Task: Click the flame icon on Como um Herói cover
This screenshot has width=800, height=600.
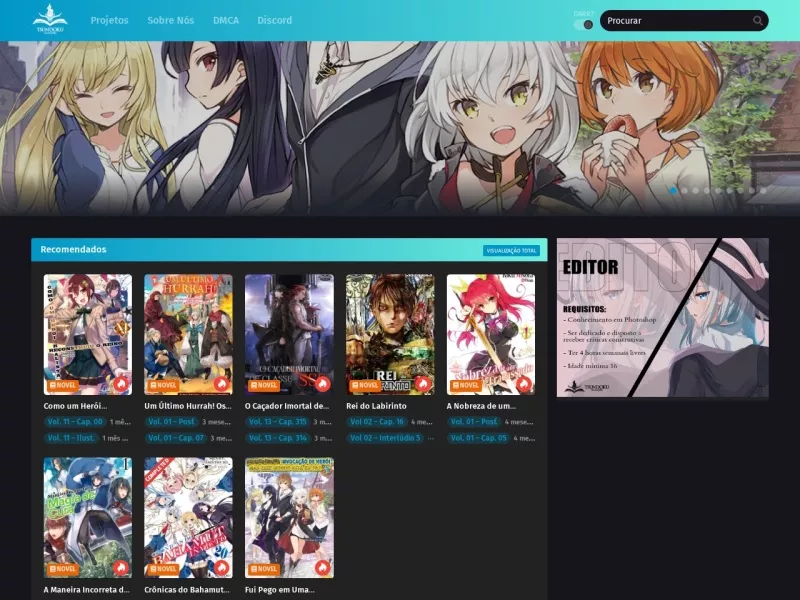Action: (120, 384)
